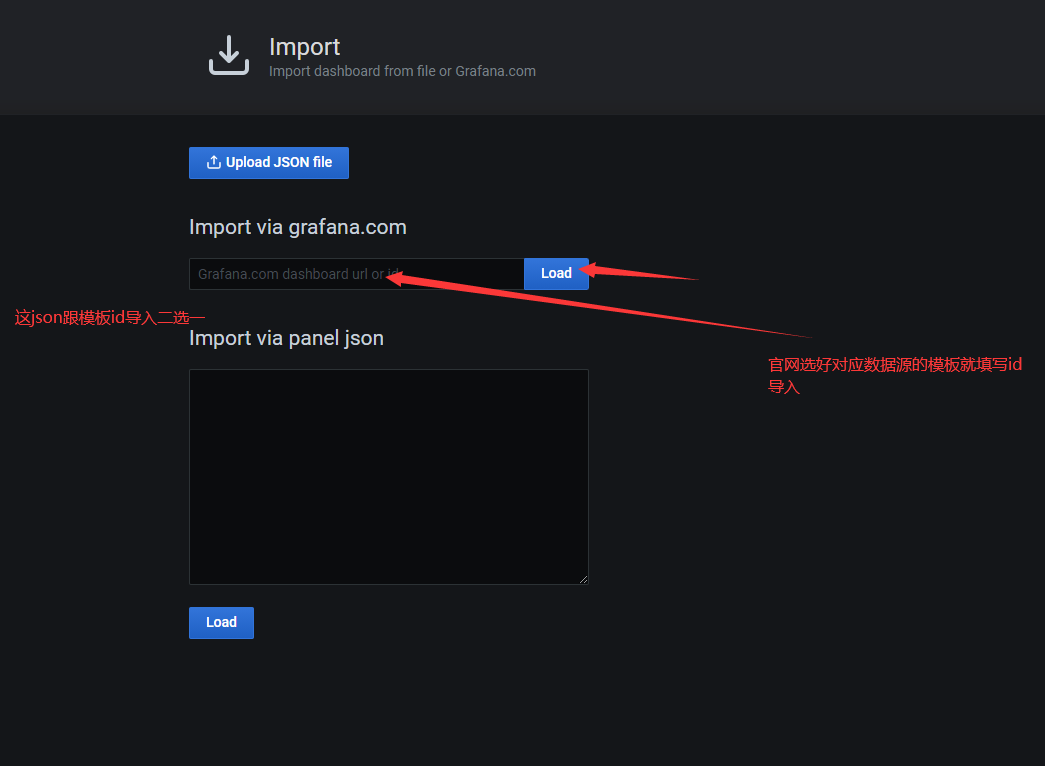
Task: Focus the Grafana.com dashboard url or id field
Action: tap(357, 274)
